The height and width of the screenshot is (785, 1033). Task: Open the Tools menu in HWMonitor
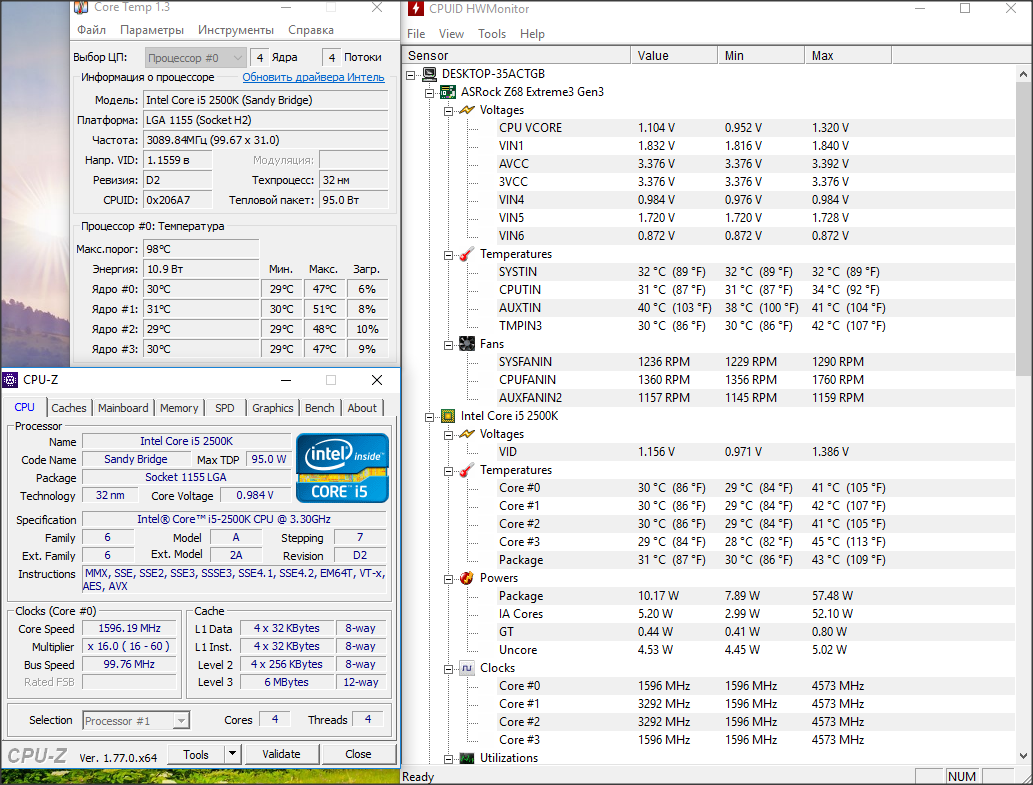(x=491, y=34)
